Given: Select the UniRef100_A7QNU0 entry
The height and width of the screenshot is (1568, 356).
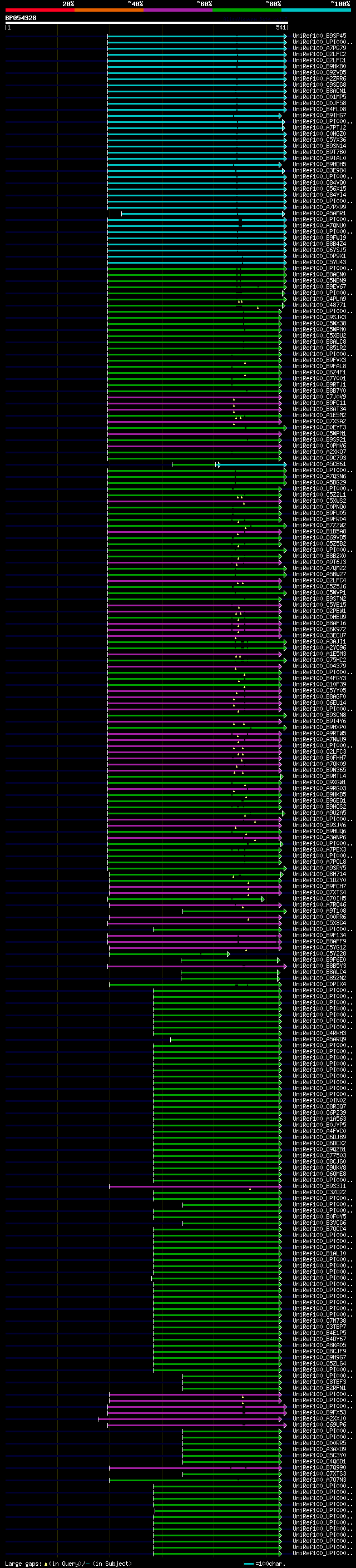Looking at the screenshot, I should point(319,226).
